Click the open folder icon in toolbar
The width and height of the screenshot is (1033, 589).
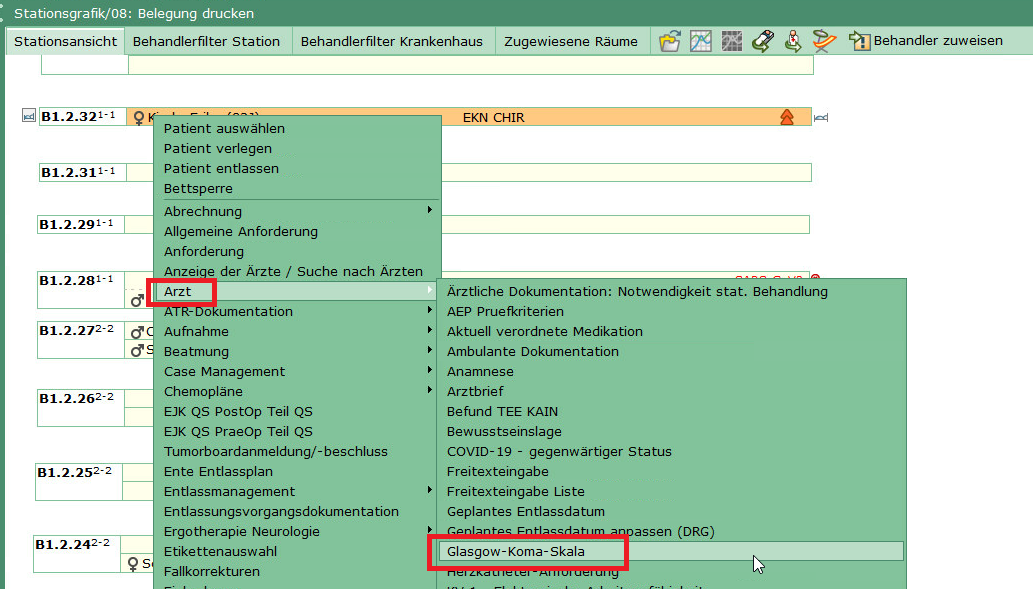pos(670,41)
